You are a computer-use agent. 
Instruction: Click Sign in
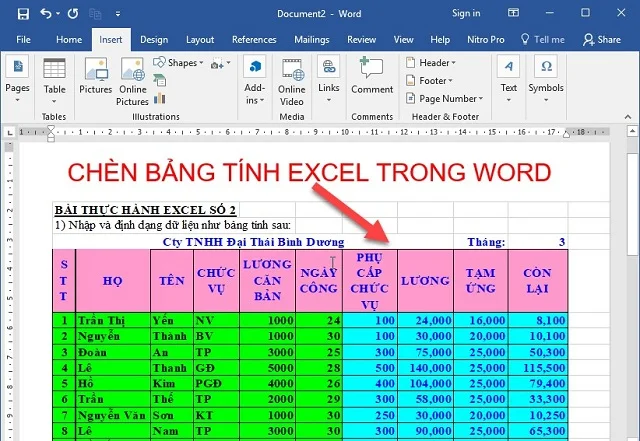pyautogui.click(x=466, y=13)
